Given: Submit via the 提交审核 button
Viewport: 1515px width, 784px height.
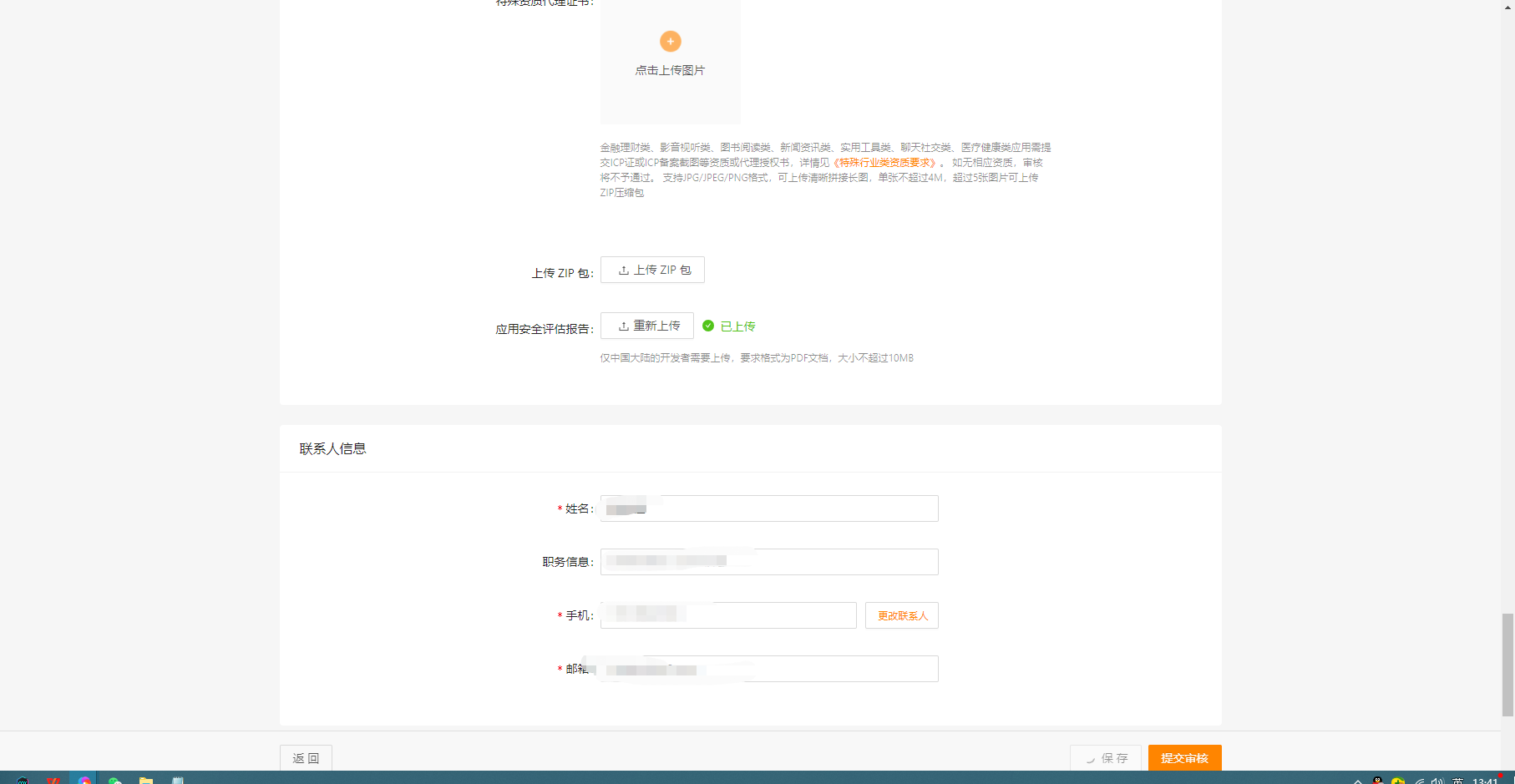Looking at the screenshot, I should 1184,757.
